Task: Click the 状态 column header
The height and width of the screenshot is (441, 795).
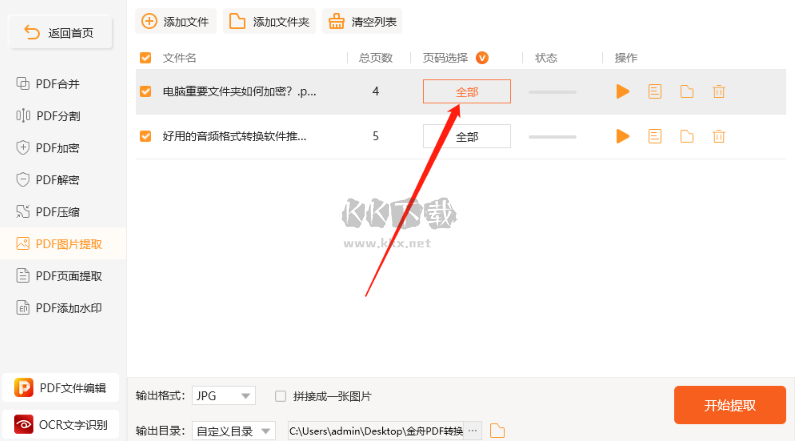Action: click(x=546, y=58)
